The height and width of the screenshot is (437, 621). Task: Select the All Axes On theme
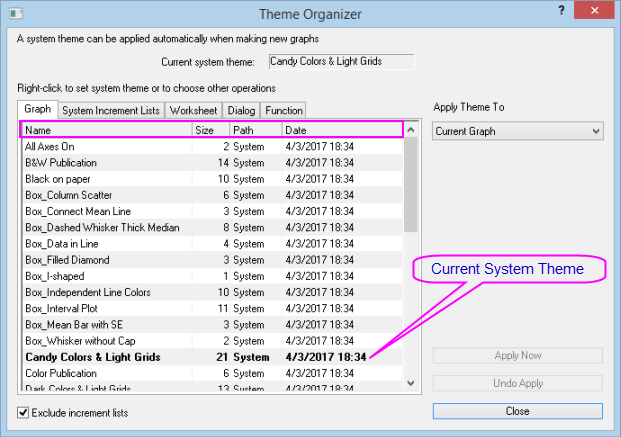click(50, 146)
